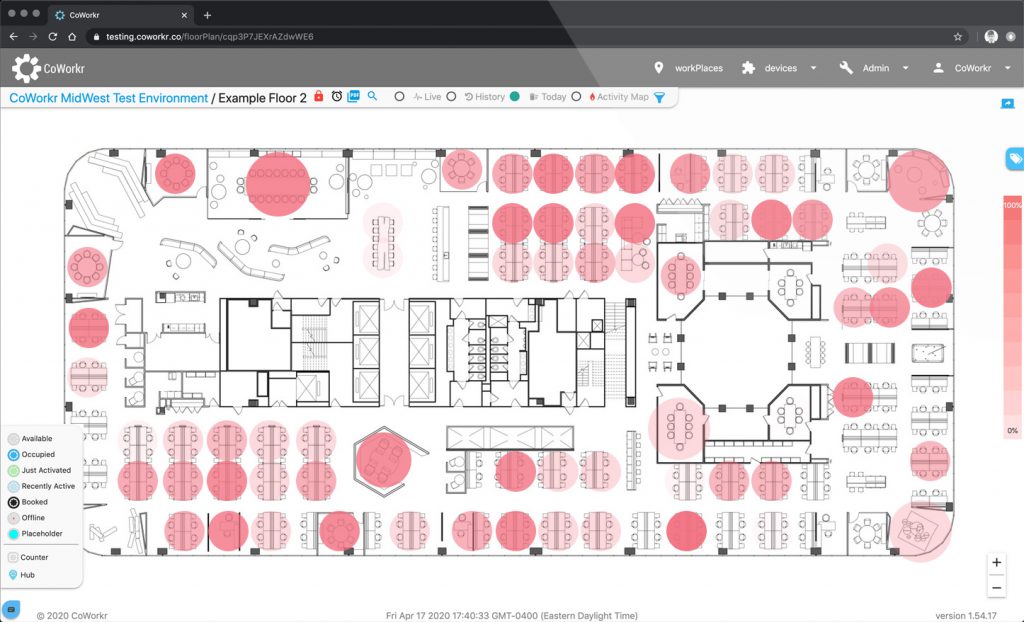Go back with the browser back arrow
The width and height of the screenshot is (1024, 622).
(x=14, y=37)
